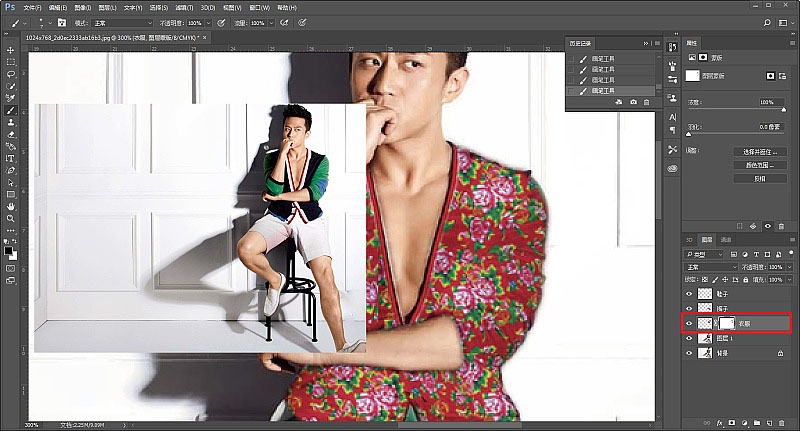Screen dimensions: 800x431
Task: Select the Rectangular Marquee tool
Action: (10, 62)
